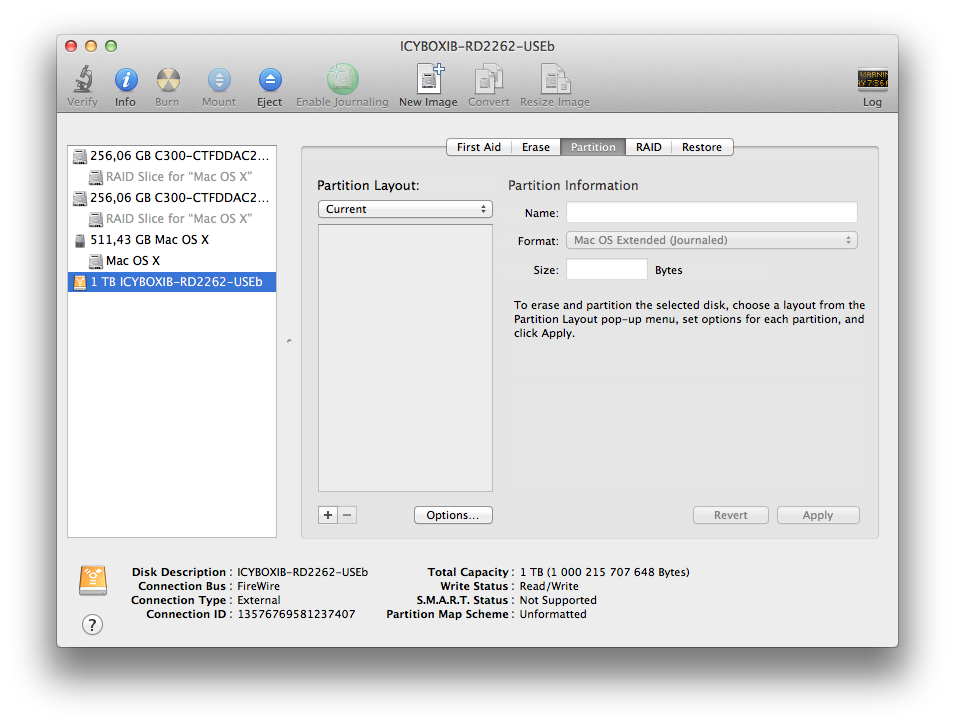Select second RAID Slice for "Mac OS X"
The image size is (955, 726).
click(172, 219)
